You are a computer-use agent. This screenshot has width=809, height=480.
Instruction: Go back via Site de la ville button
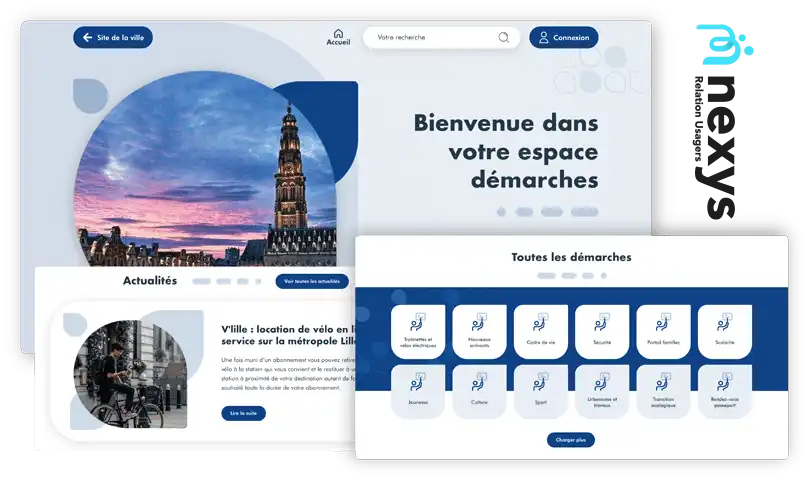pyautogui.click(x=113, y=37)
